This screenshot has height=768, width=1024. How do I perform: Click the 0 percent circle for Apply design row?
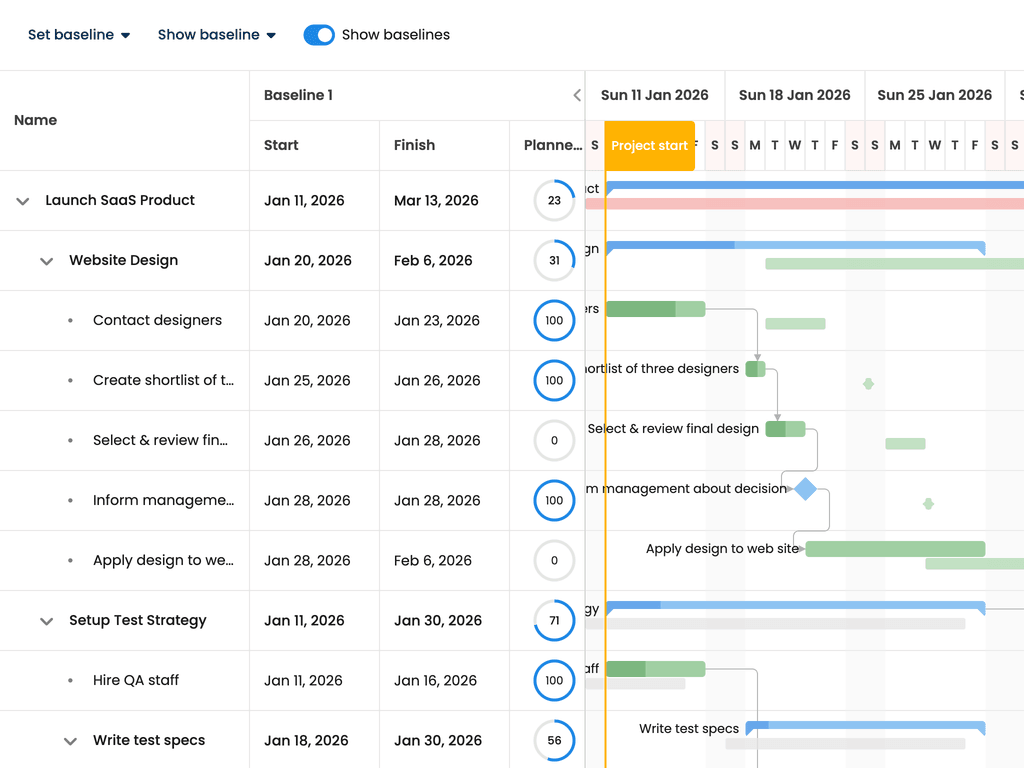554,560
